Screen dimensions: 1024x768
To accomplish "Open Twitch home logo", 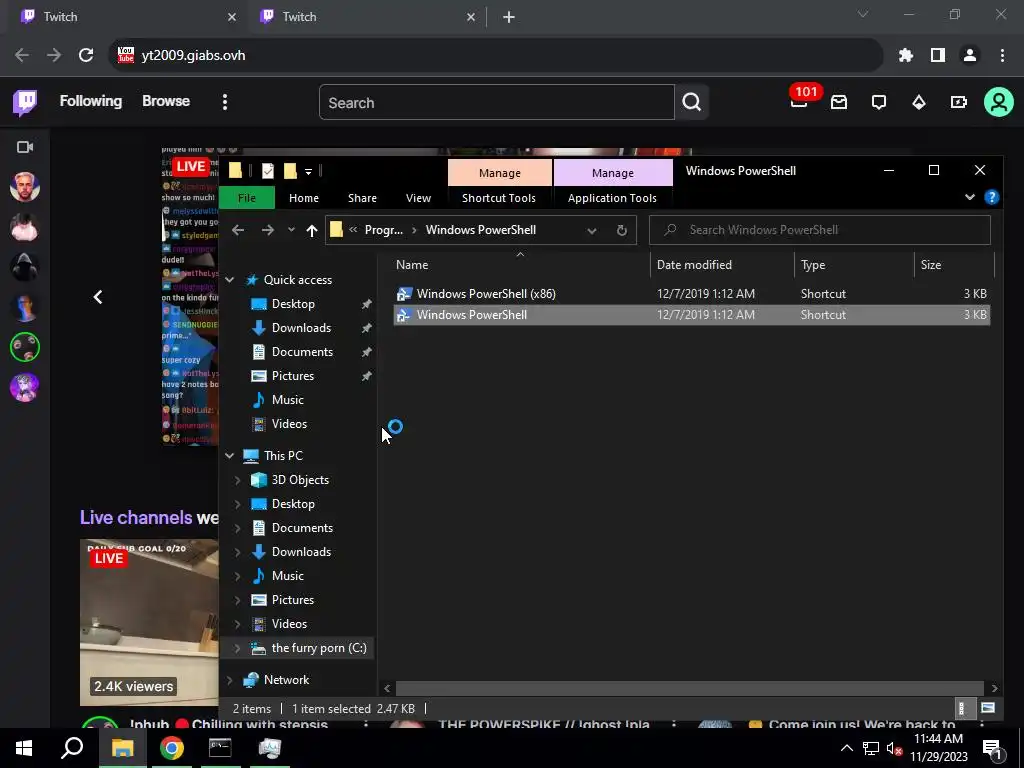I will click(25, 103).
